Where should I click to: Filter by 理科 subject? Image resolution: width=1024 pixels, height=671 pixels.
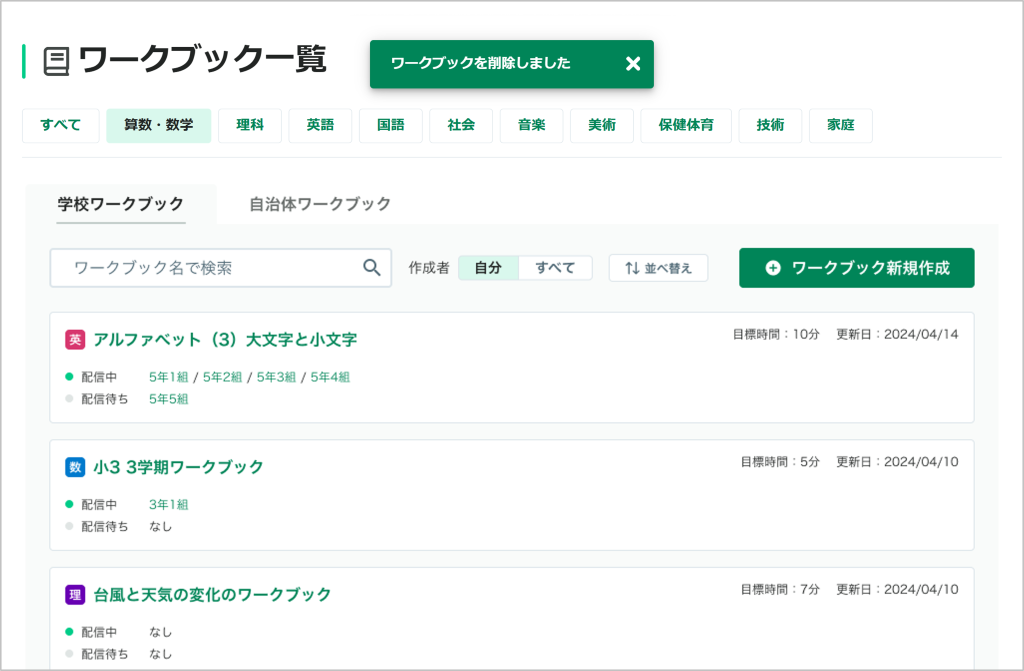pos(250,125)
